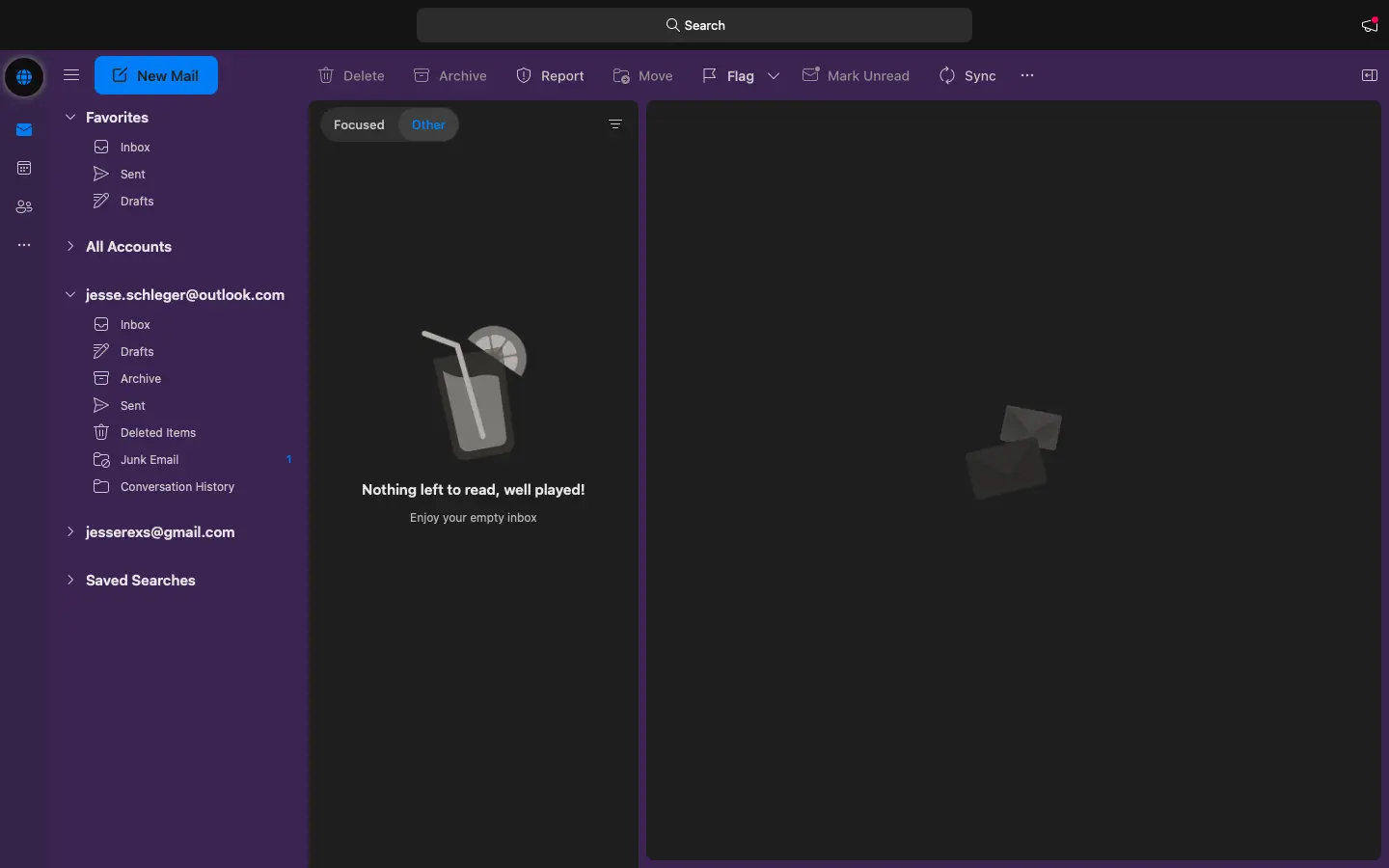
Task: Select the Deleted Items folder
Action: click(x=157, y=433)
